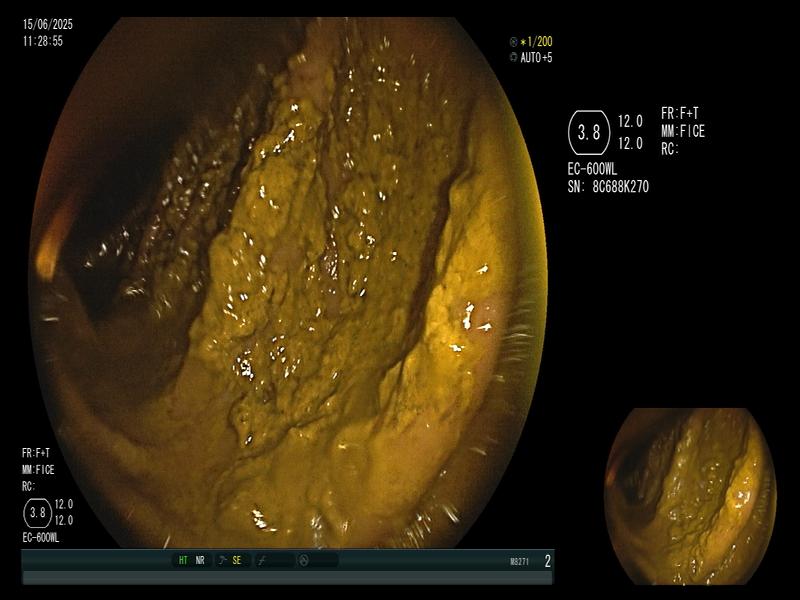Click the dim slash icon in status bar

click(262, 561)
